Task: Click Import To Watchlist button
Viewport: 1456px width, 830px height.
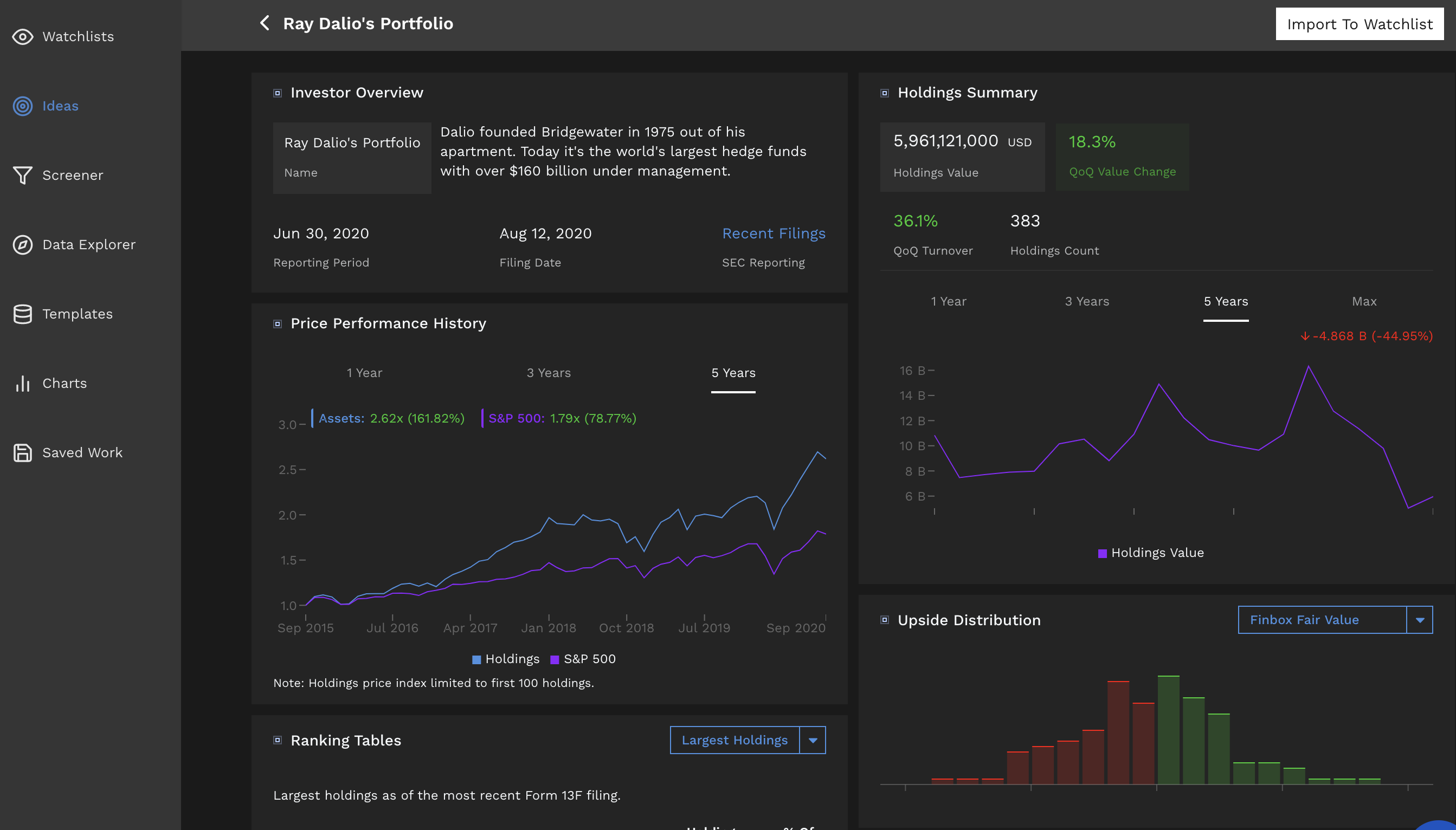Action: coord(1359,24)
